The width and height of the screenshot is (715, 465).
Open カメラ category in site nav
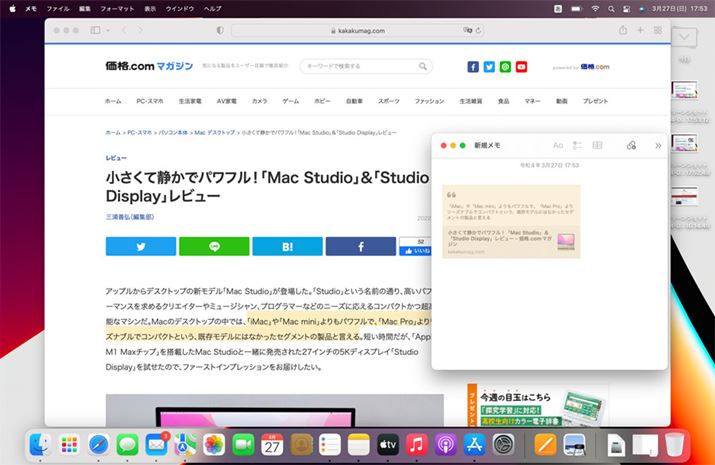259,101
